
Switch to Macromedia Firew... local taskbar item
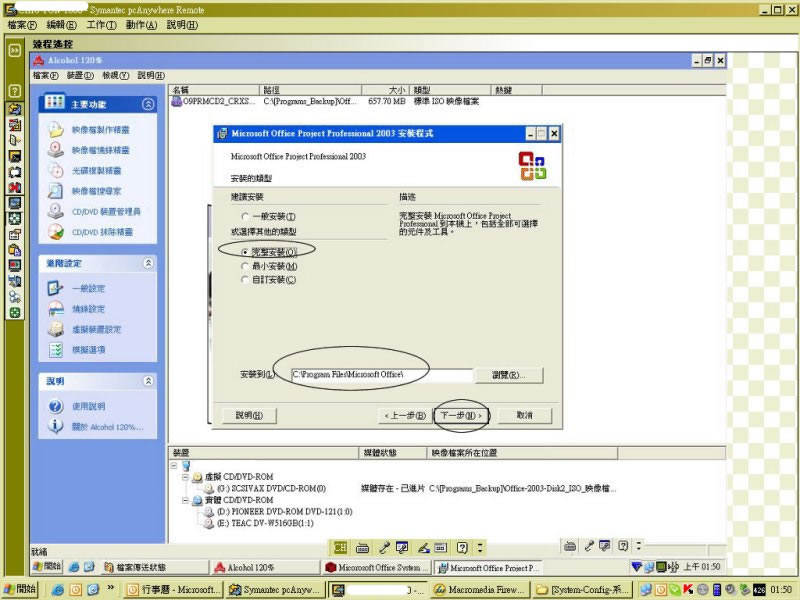point(480,590)
